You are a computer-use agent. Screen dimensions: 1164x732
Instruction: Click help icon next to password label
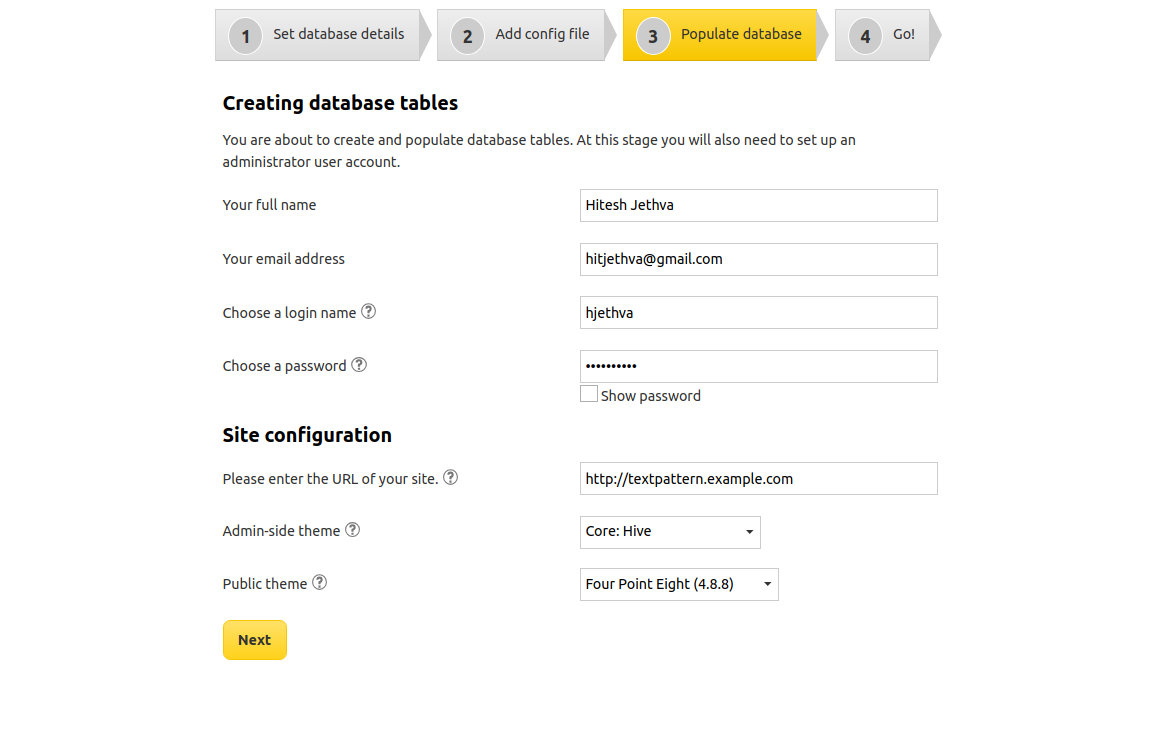click(x=359, y=365)
